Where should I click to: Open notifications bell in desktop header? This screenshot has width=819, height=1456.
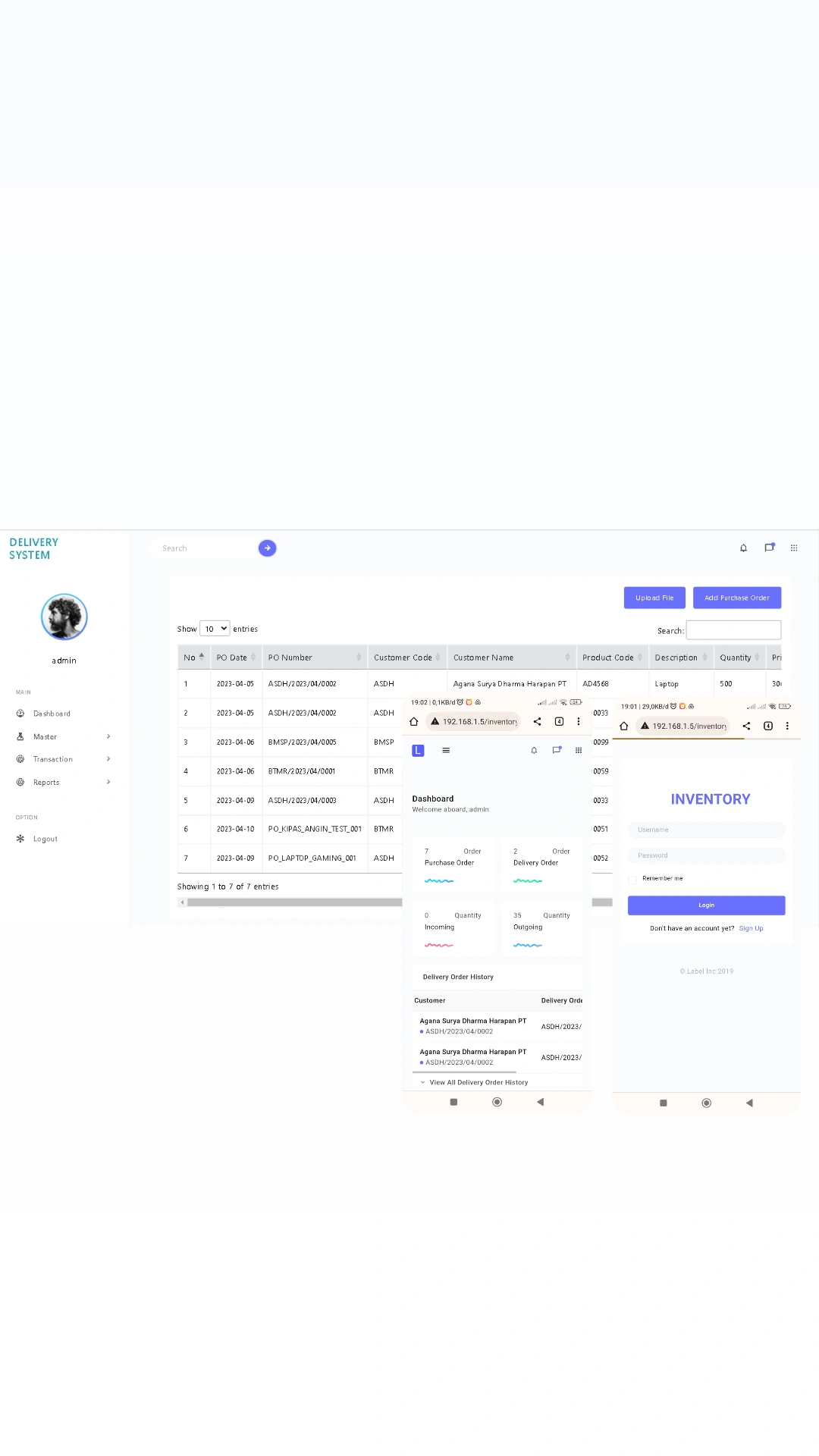(743, 548)
